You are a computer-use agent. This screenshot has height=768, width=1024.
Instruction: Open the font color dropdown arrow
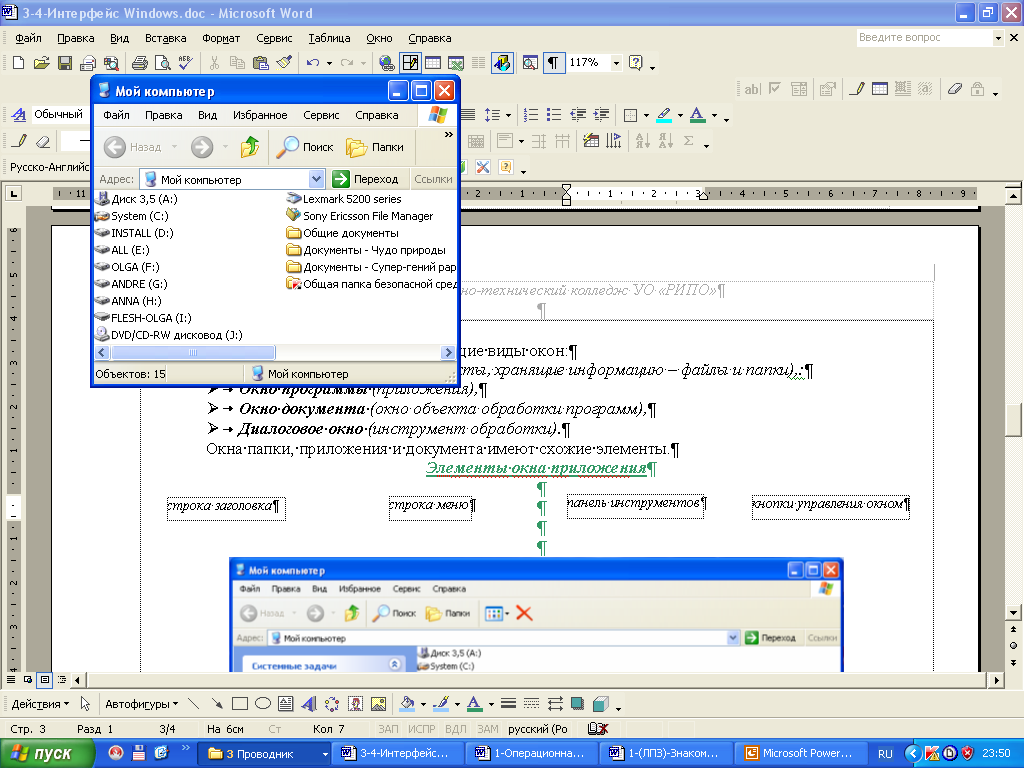point(714,115)
